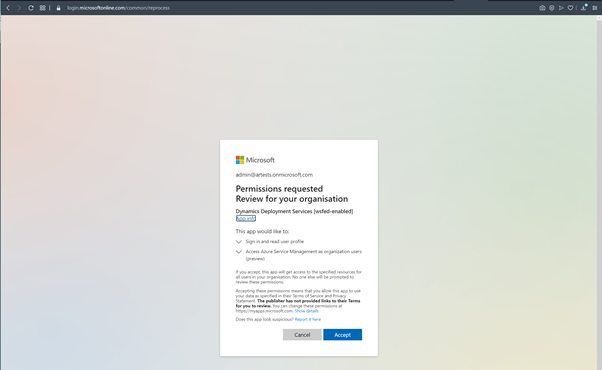Click the Show details link
This screenshot has height=370, width=602.
pos(306,311)
